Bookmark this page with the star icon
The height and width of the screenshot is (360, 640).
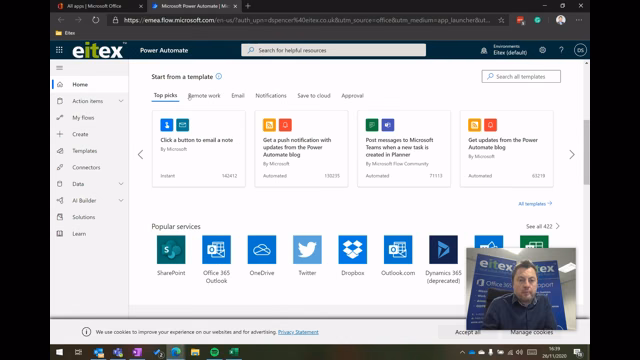(x=501, y=20)
